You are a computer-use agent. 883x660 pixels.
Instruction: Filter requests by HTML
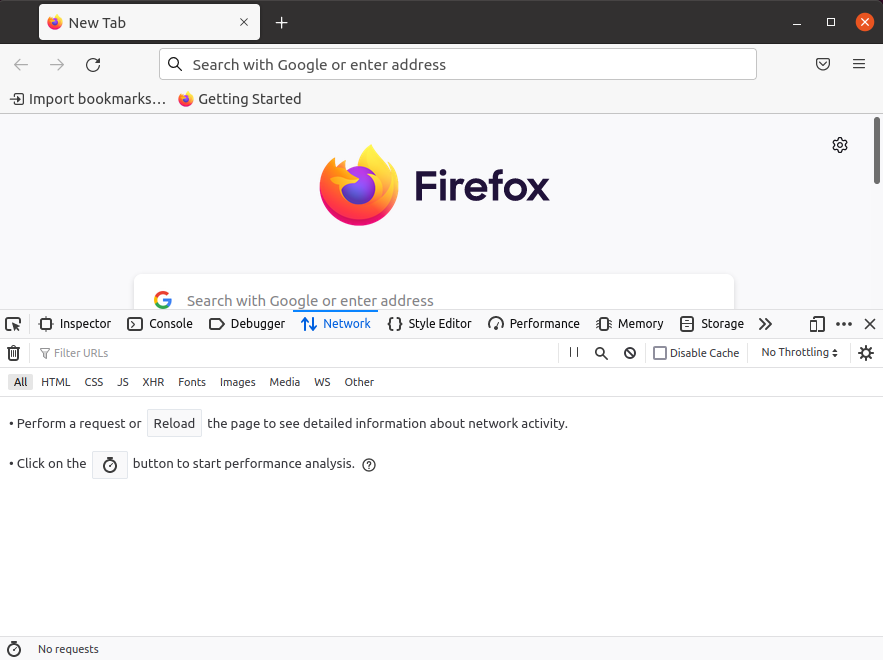click(x=56, y=382)
